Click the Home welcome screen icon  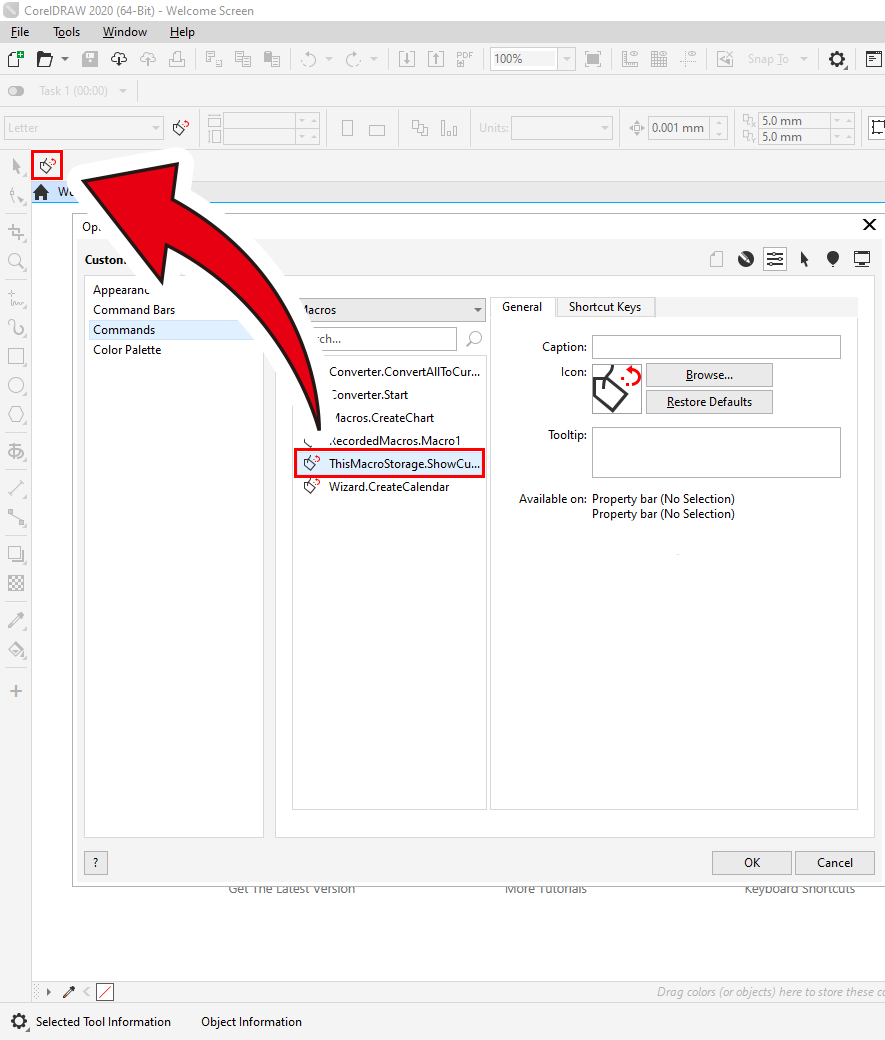(x=41, y=192)
